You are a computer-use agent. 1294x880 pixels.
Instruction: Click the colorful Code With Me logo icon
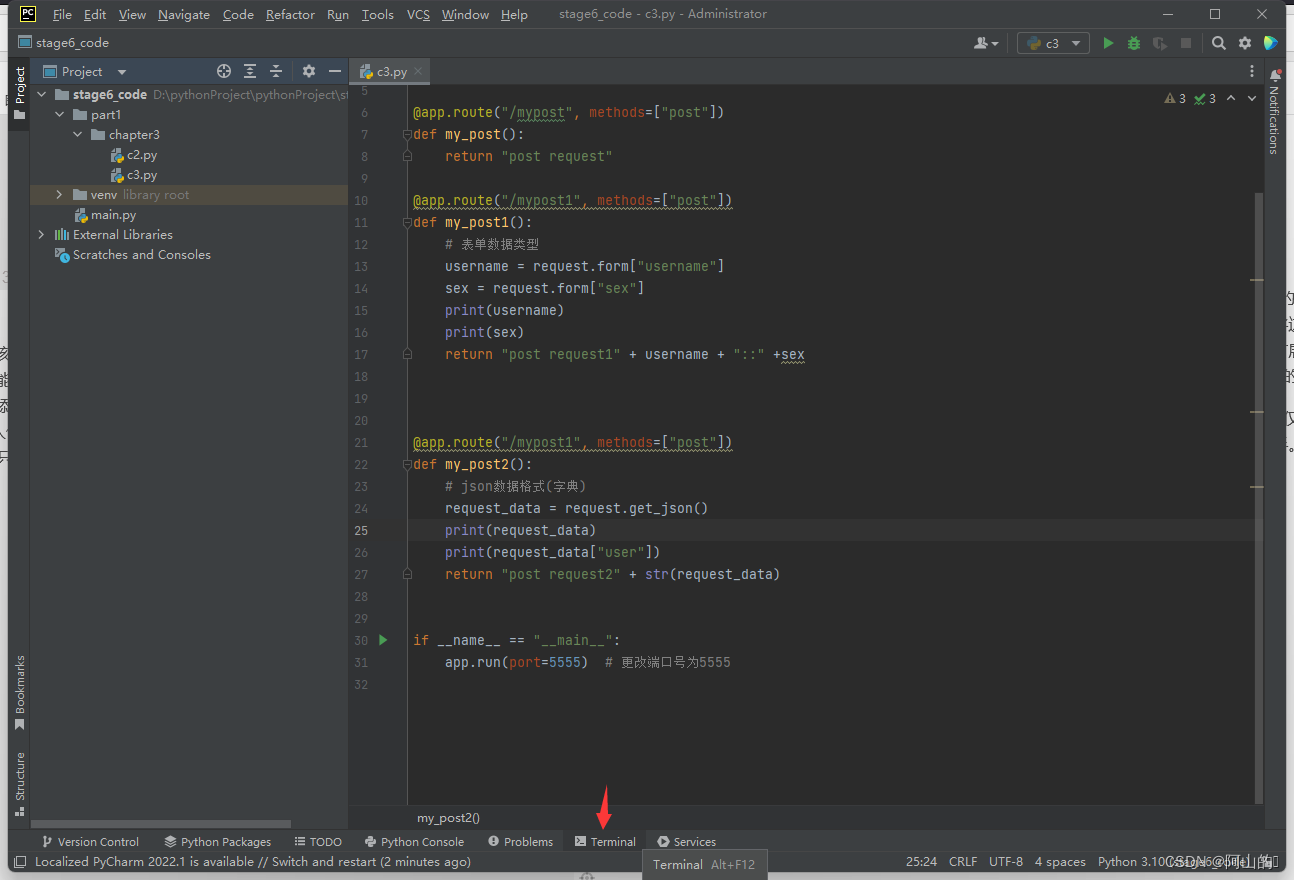coord(1271,43)
